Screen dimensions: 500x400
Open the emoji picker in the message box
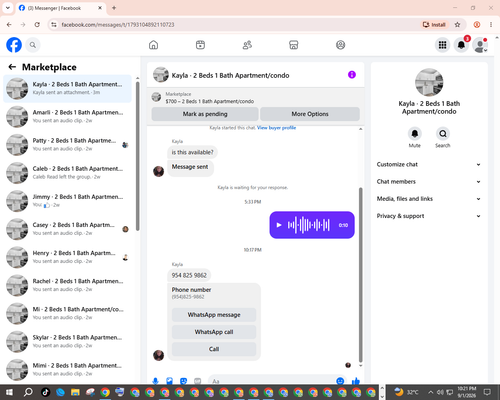click(340, 381)
